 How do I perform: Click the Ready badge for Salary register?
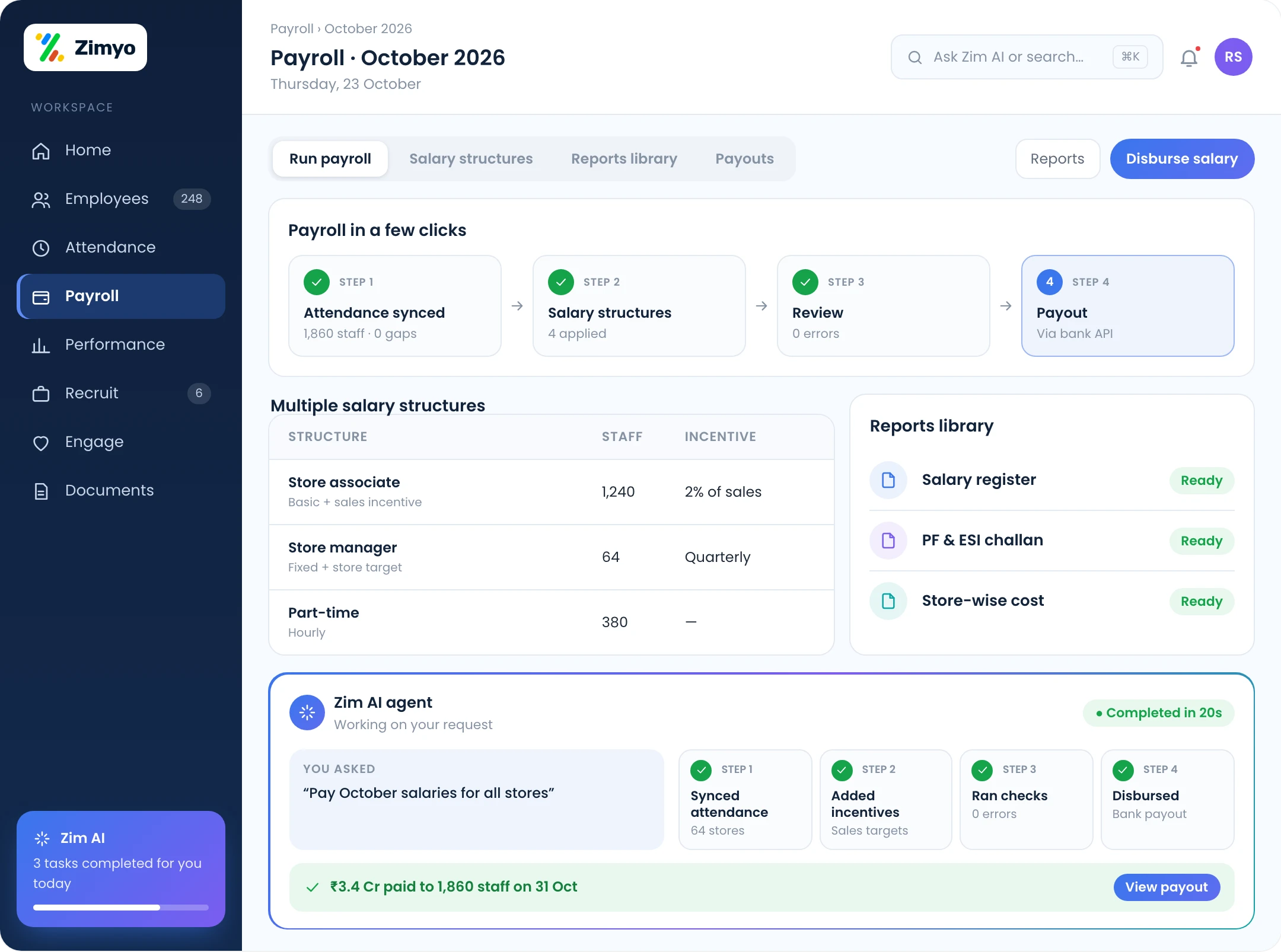1202,480
